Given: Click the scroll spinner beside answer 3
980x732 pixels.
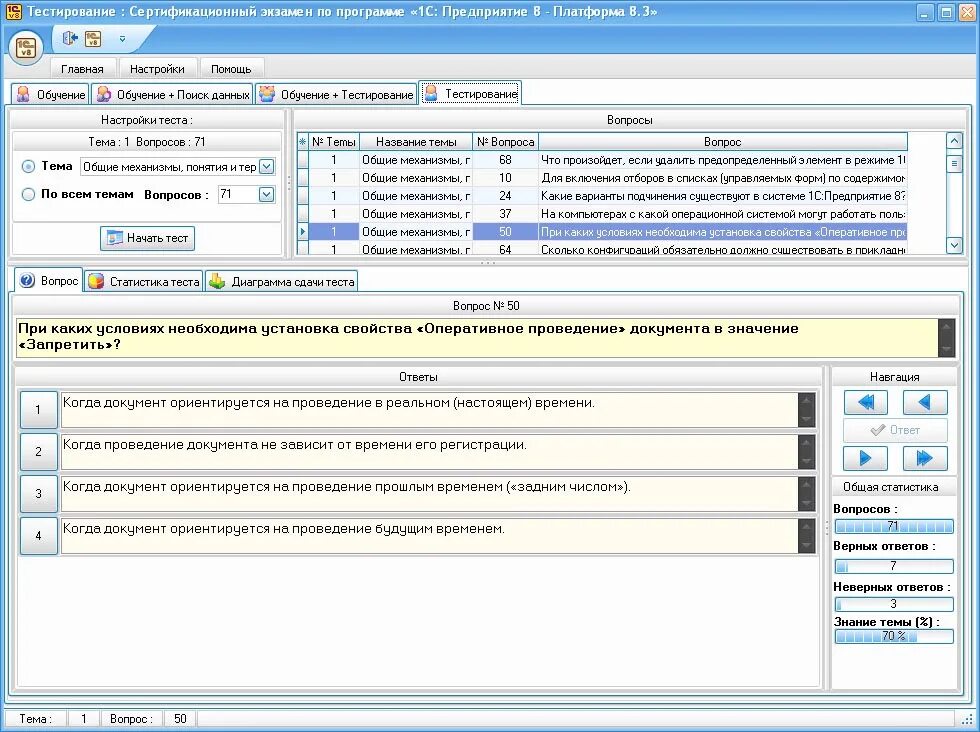Looking at the screenshot, I should (807, 493).
